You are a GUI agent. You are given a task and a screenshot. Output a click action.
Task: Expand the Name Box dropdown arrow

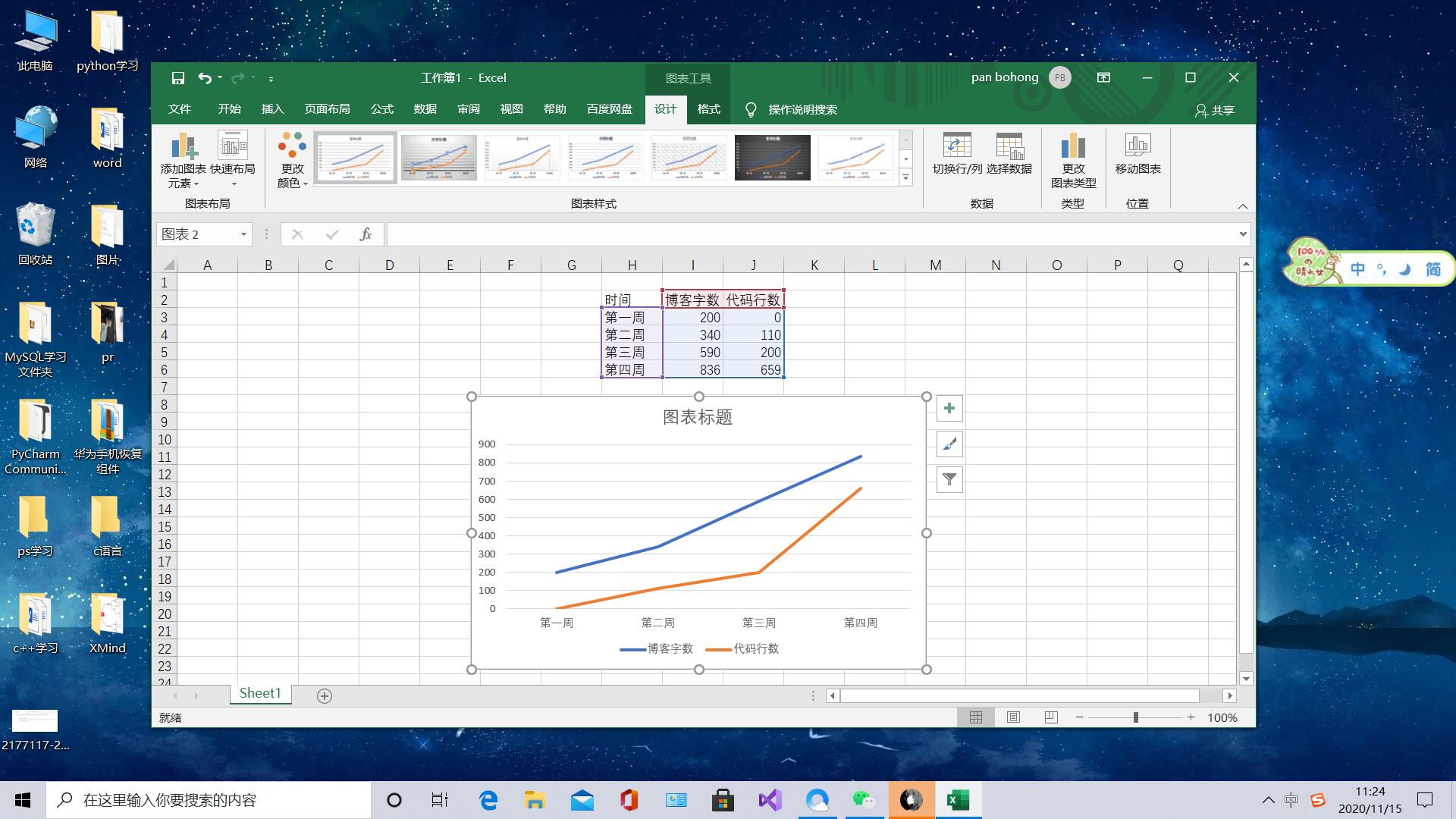pos(243,234)
